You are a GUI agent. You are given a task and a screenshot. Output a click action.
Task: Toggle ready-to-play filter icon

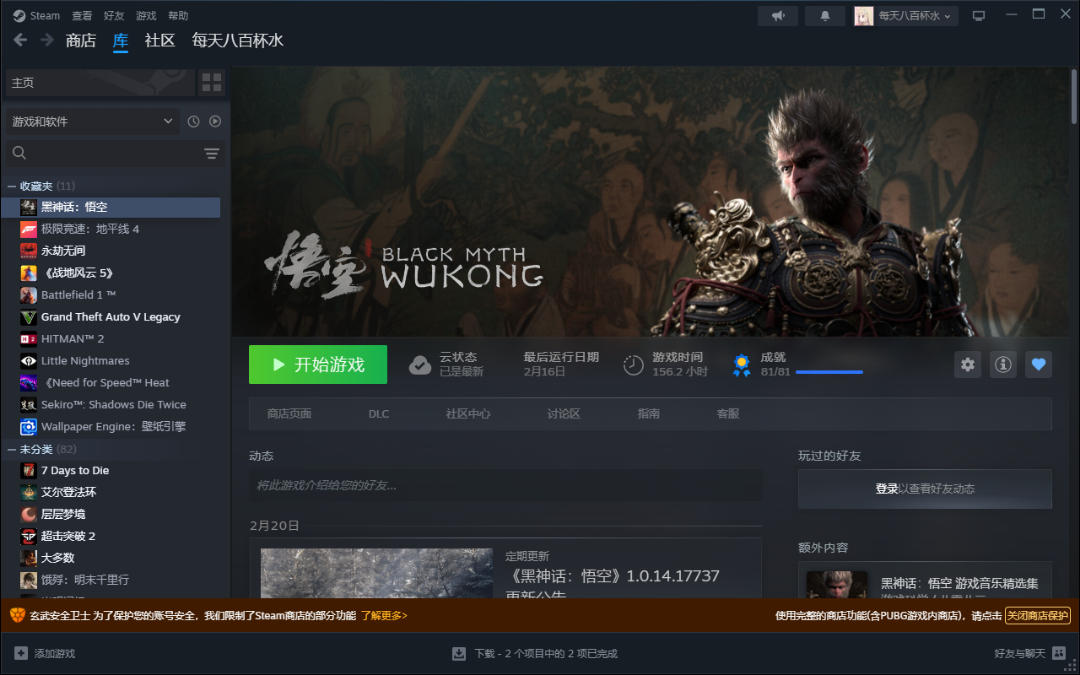point(215,121)
